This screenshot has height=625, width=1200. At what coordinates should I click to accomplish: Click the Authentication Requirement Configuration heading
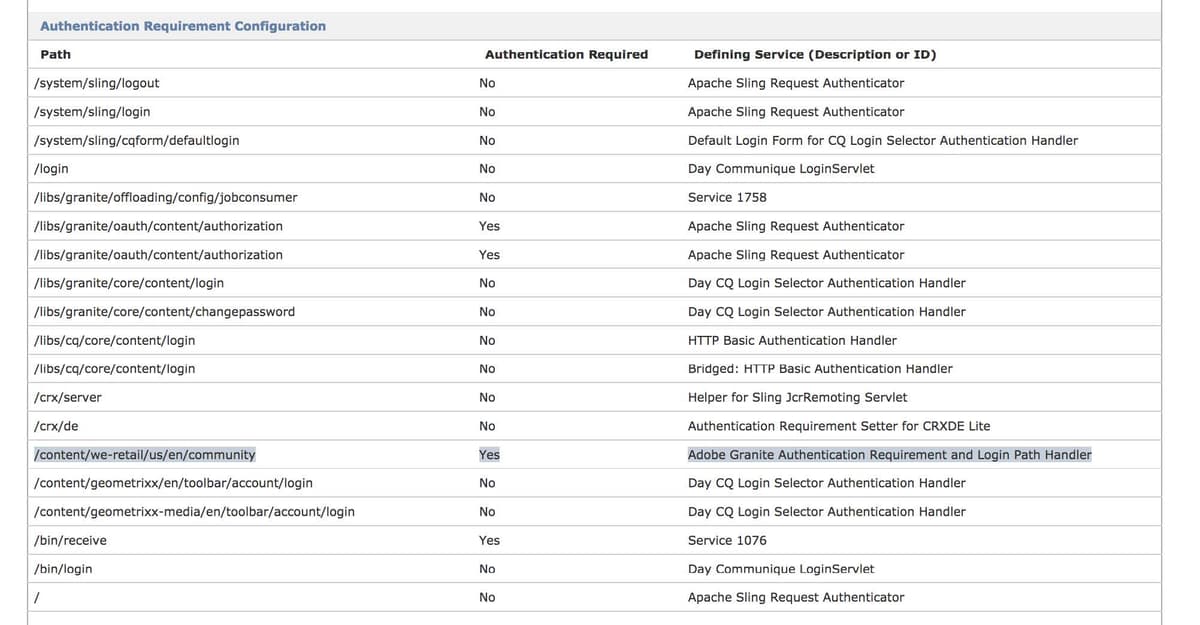(182, 25)
